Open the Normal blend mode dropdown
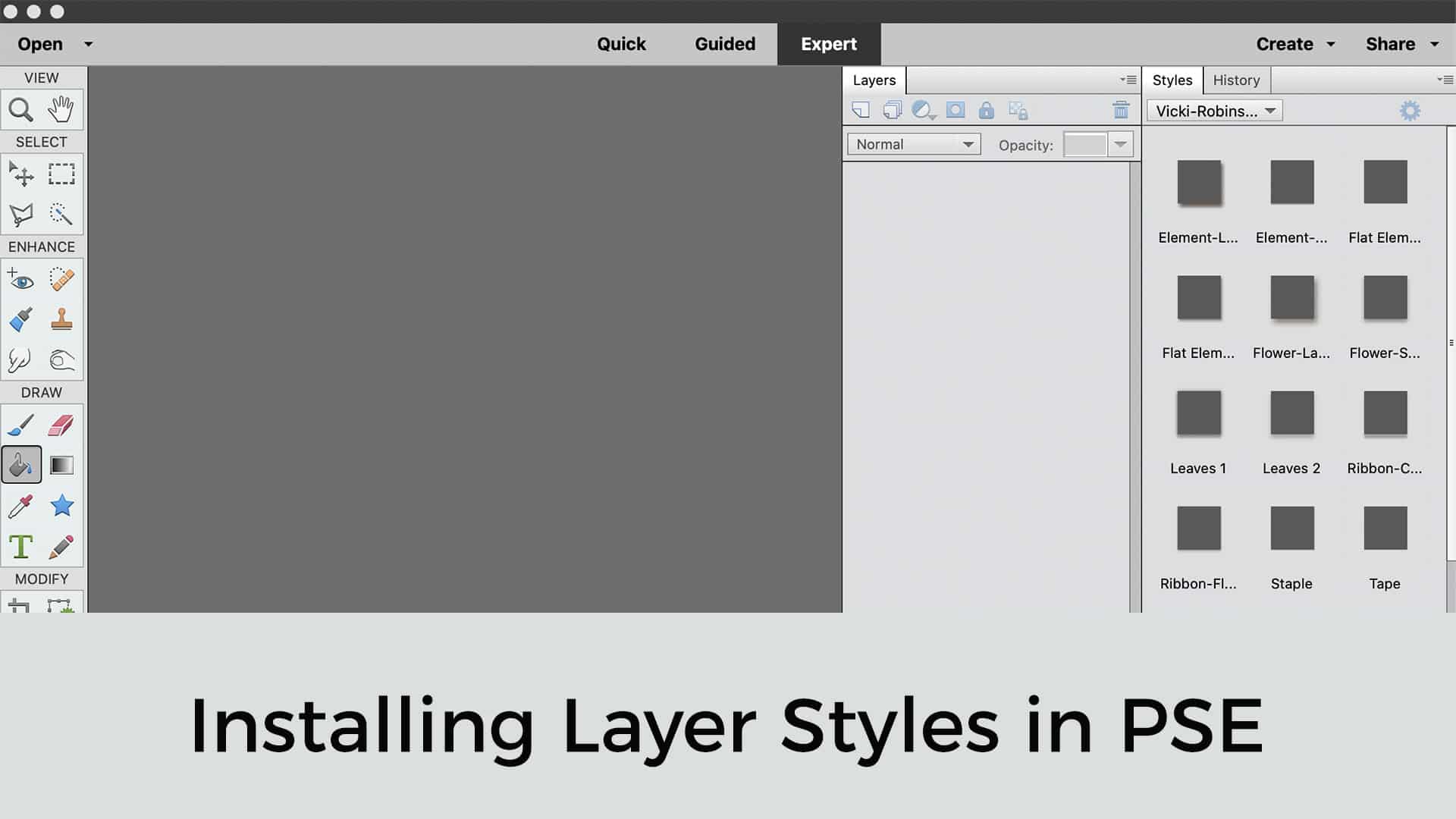The height and width of the screenshot is (819, 1456). [x=914, y=144]
